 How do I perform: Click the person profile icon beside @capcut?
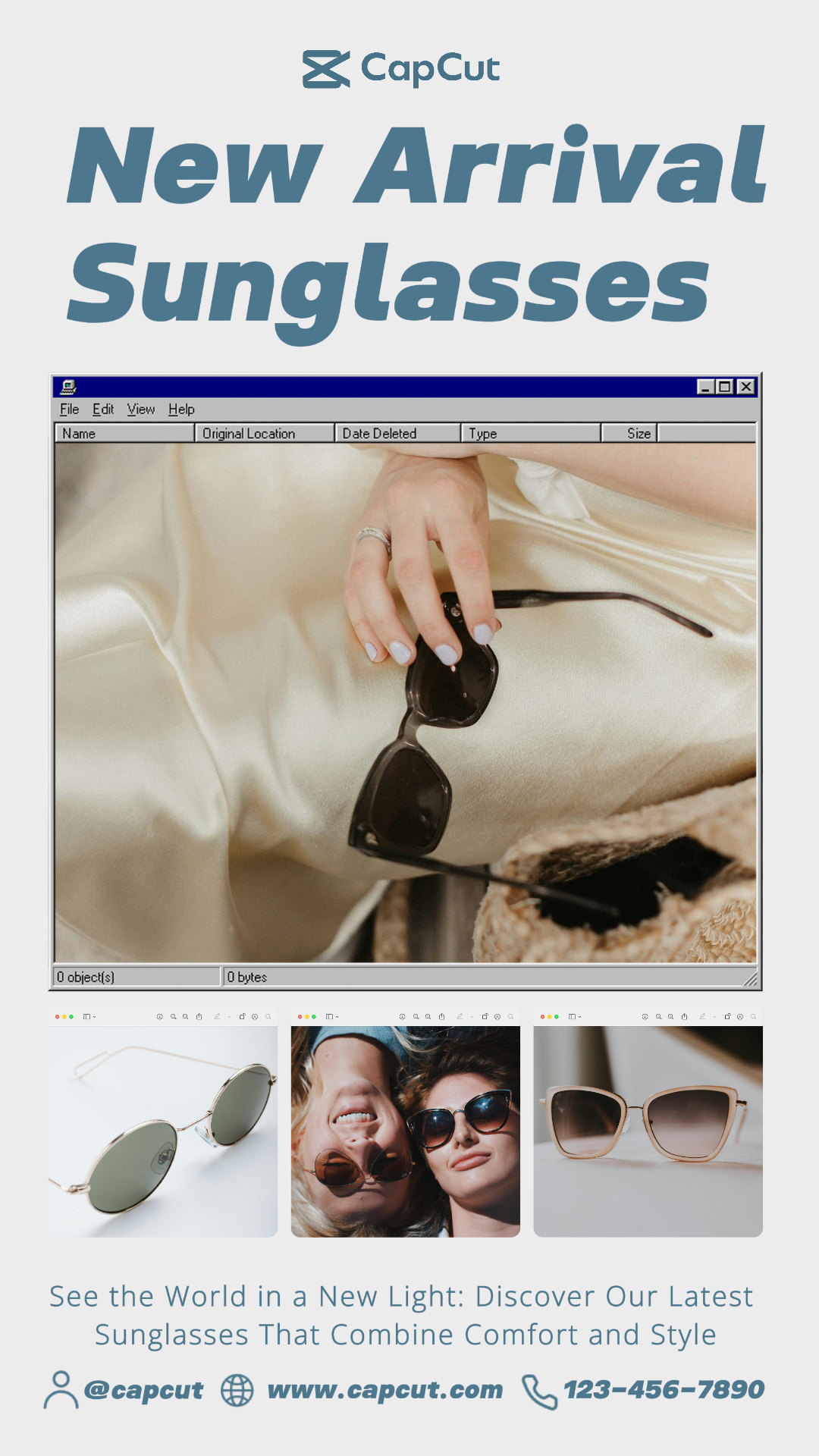click(x=61, y=1390)
